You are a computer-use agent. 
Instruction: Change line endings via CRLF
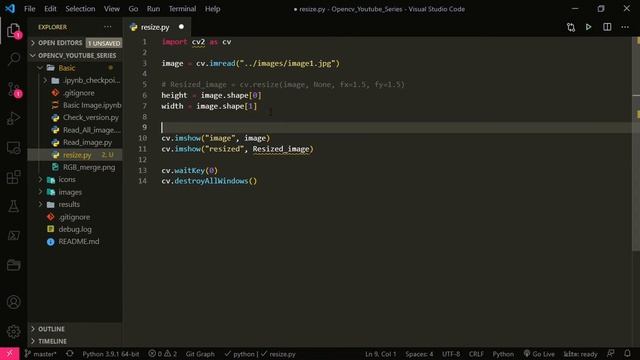(x=476, y=354)
